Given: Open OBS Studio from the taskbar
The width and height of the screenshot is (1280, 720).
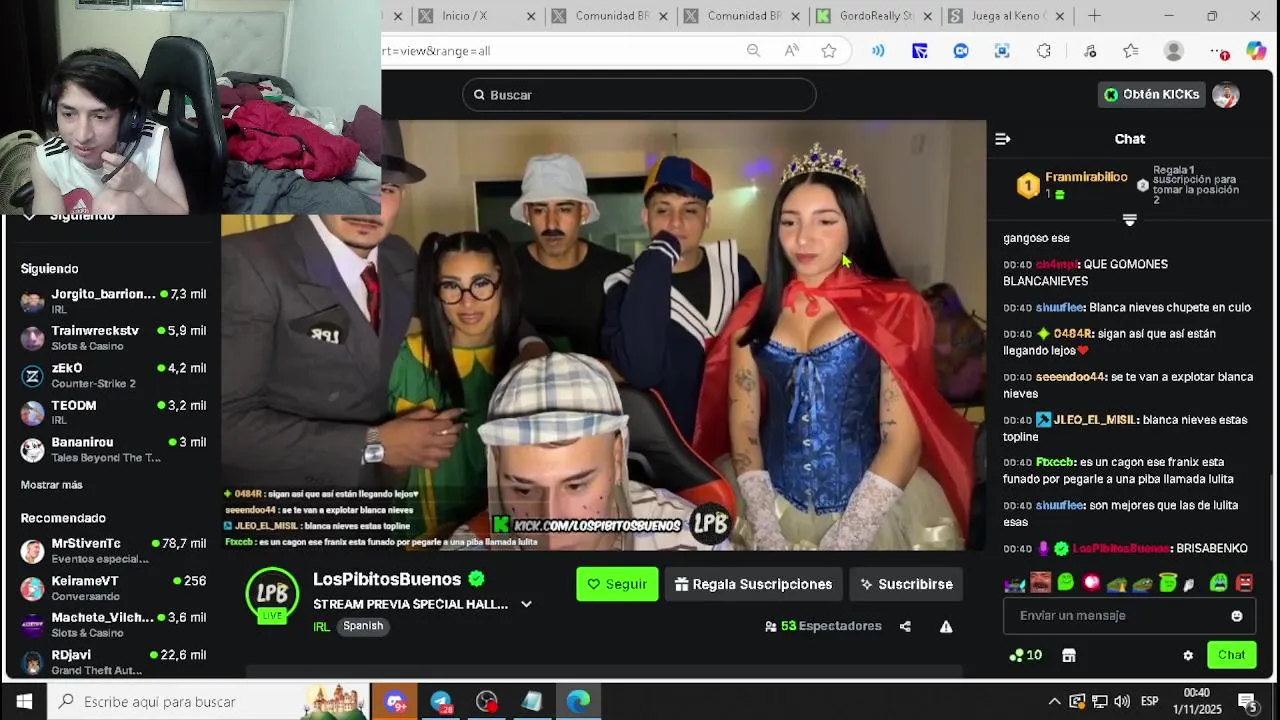Looking at the screenshot, I should [487, 702].
